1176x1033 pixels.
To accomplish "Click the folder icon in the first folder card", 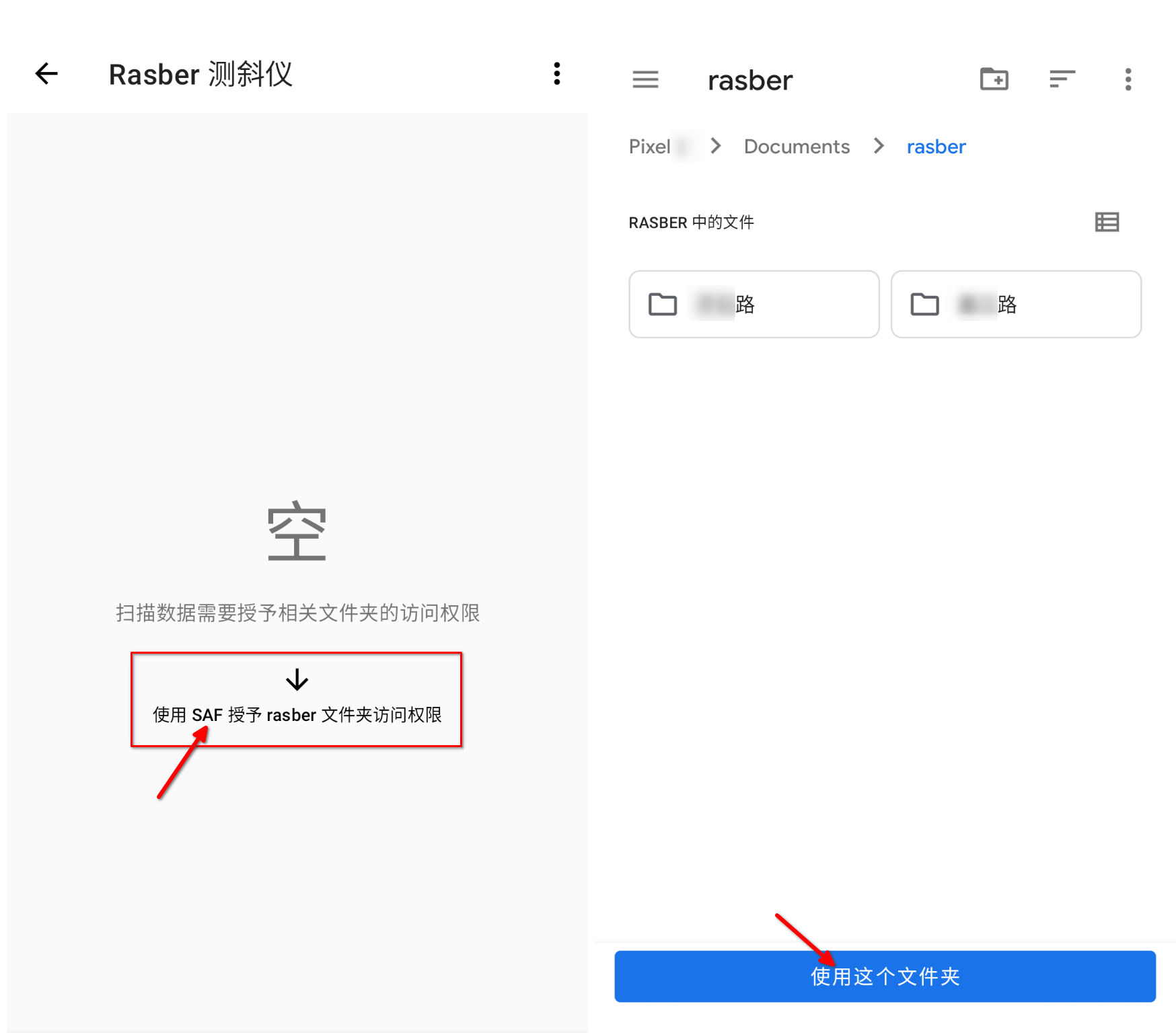I will [663, 304].
